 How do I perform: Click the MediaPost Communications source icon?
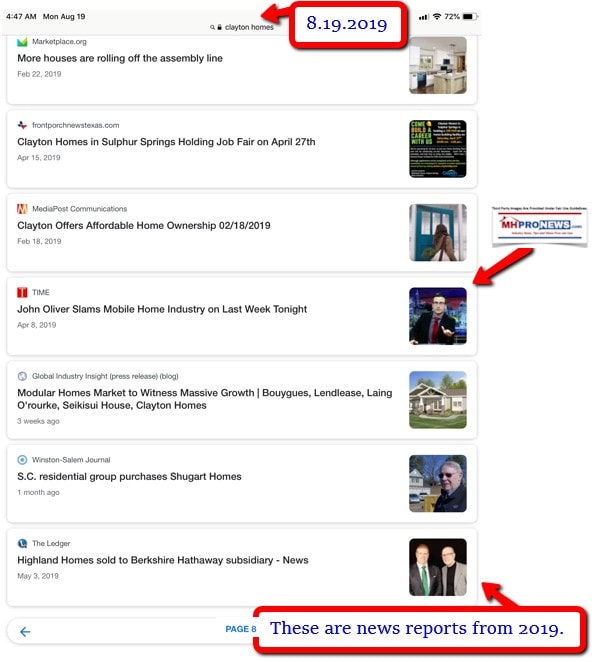[x=22, y=209]
